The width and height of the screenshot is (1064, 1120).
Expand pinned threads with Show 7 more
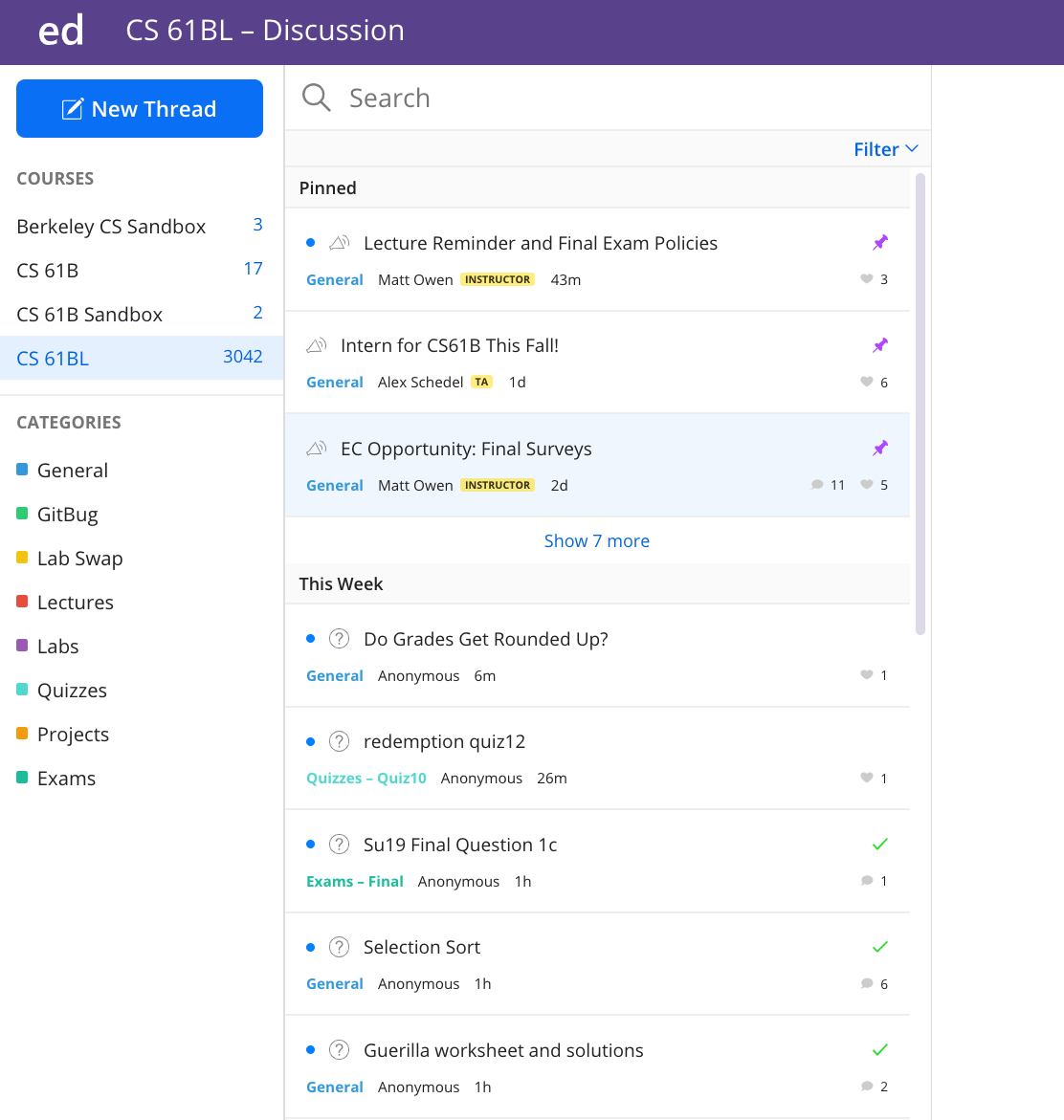tap(596, 540)
